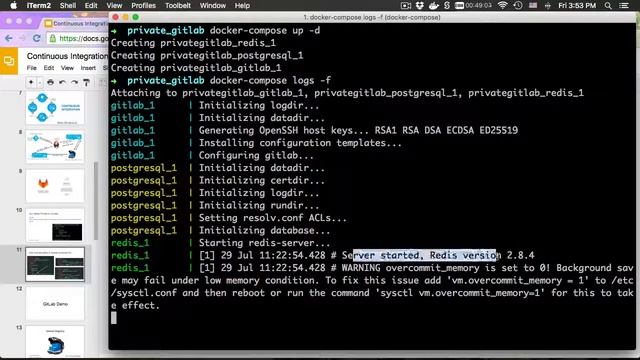Select slide 7 thumbnail

tap(55, 108)
